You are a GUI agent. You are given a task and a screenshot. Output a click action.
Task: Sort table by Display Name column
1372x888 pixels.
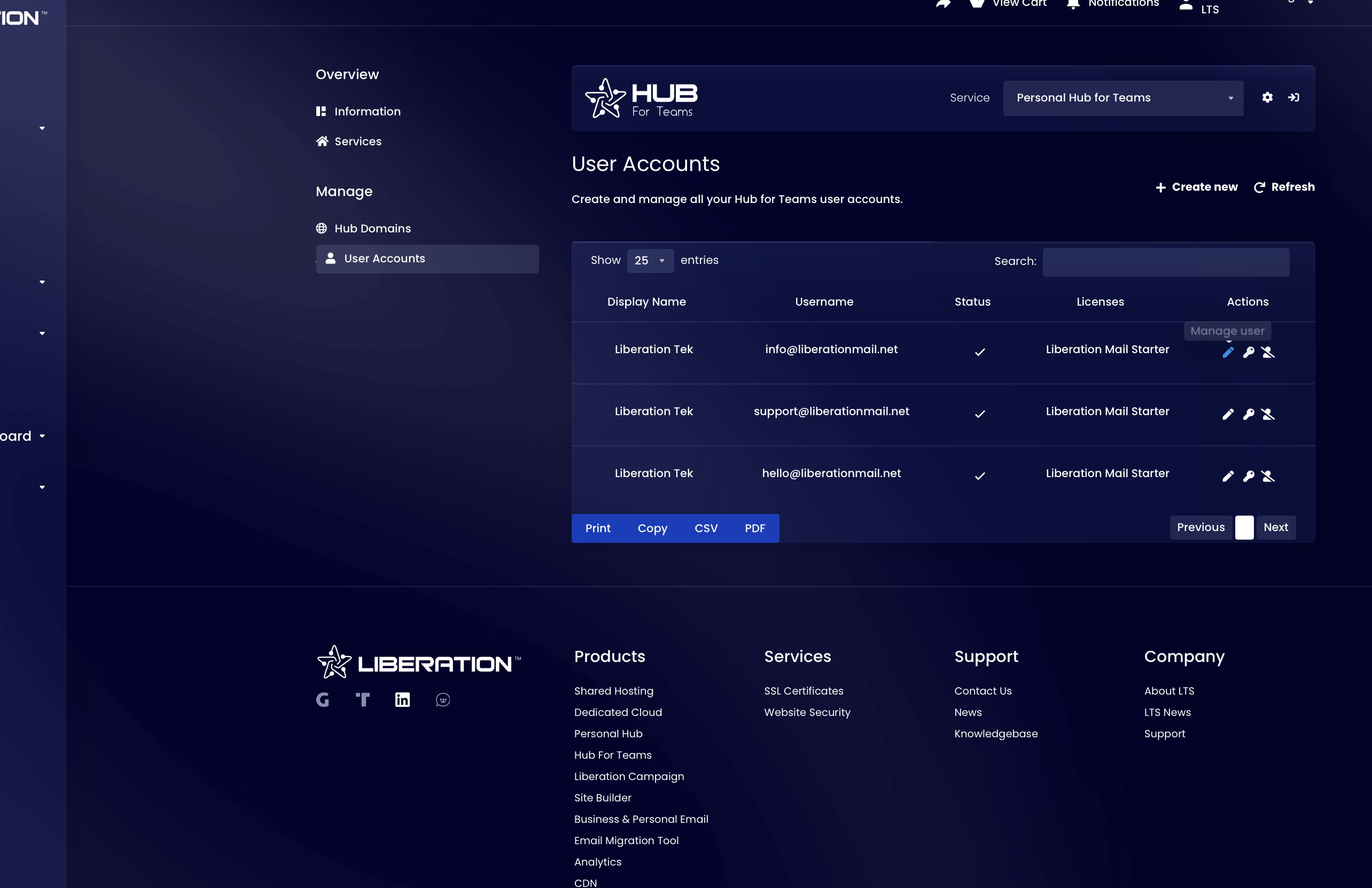pos(646,302)
